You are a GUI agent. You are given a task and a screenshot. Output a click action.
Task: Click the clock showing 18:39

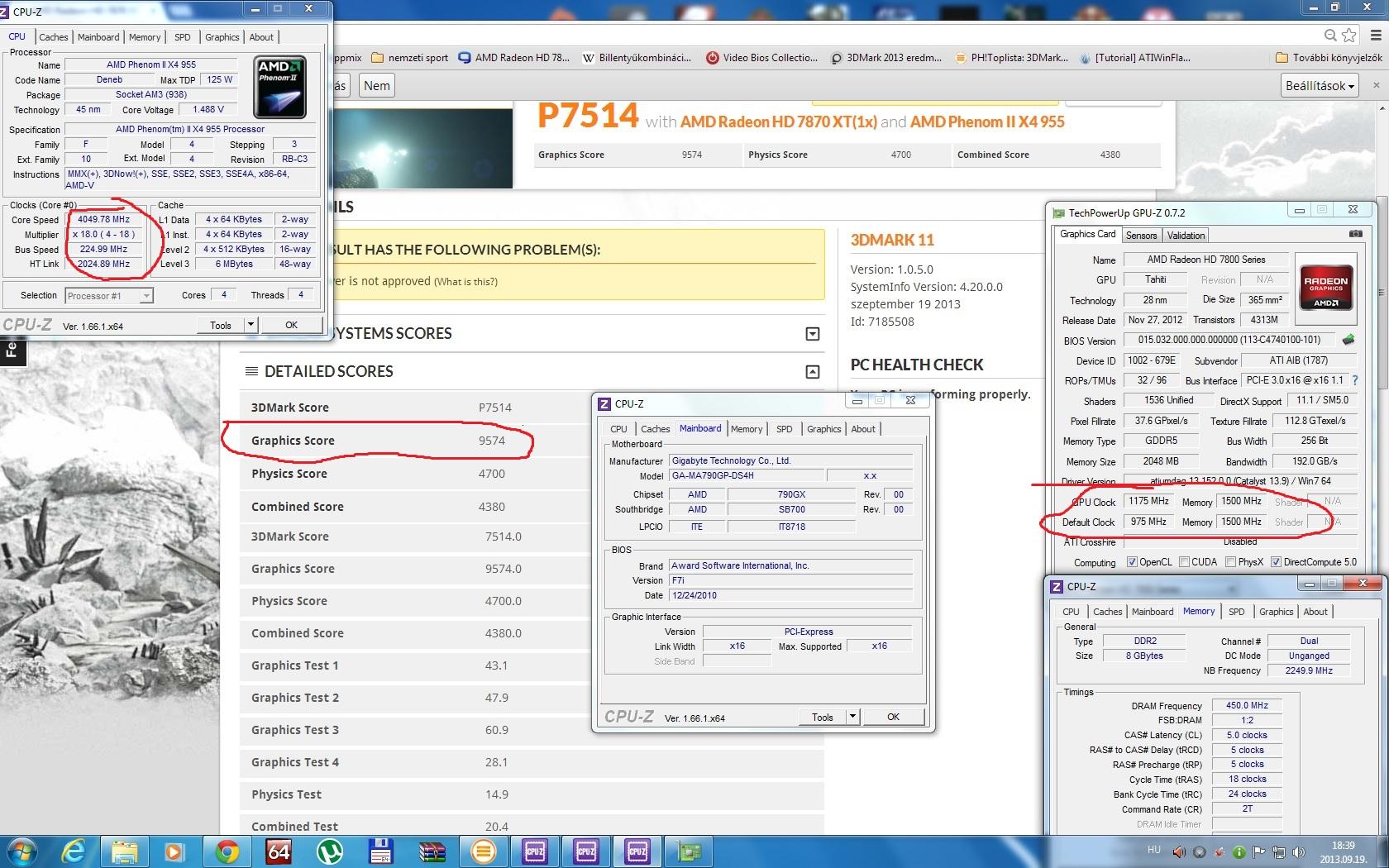1344,846
